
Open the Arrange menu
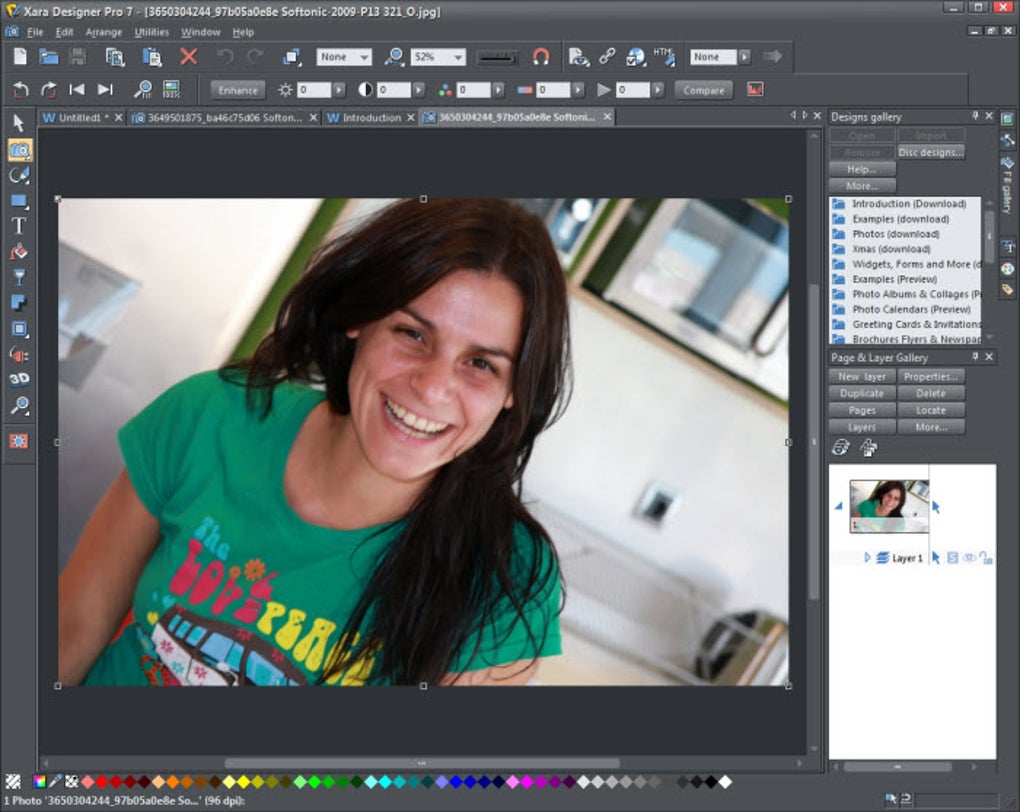(x=103, y=32)
